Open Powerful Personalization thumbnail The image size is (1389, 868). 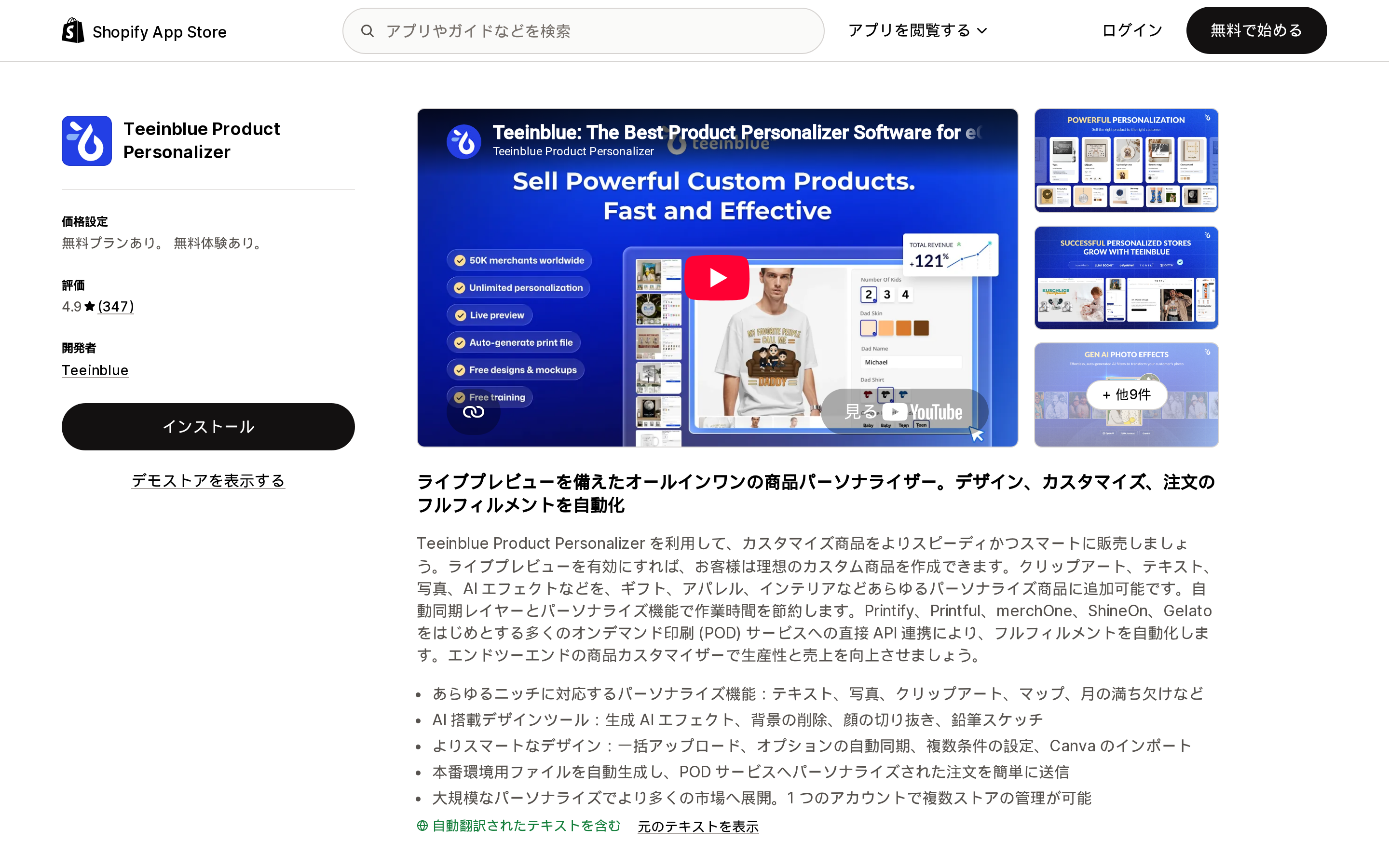click(x=1126, y=161)
